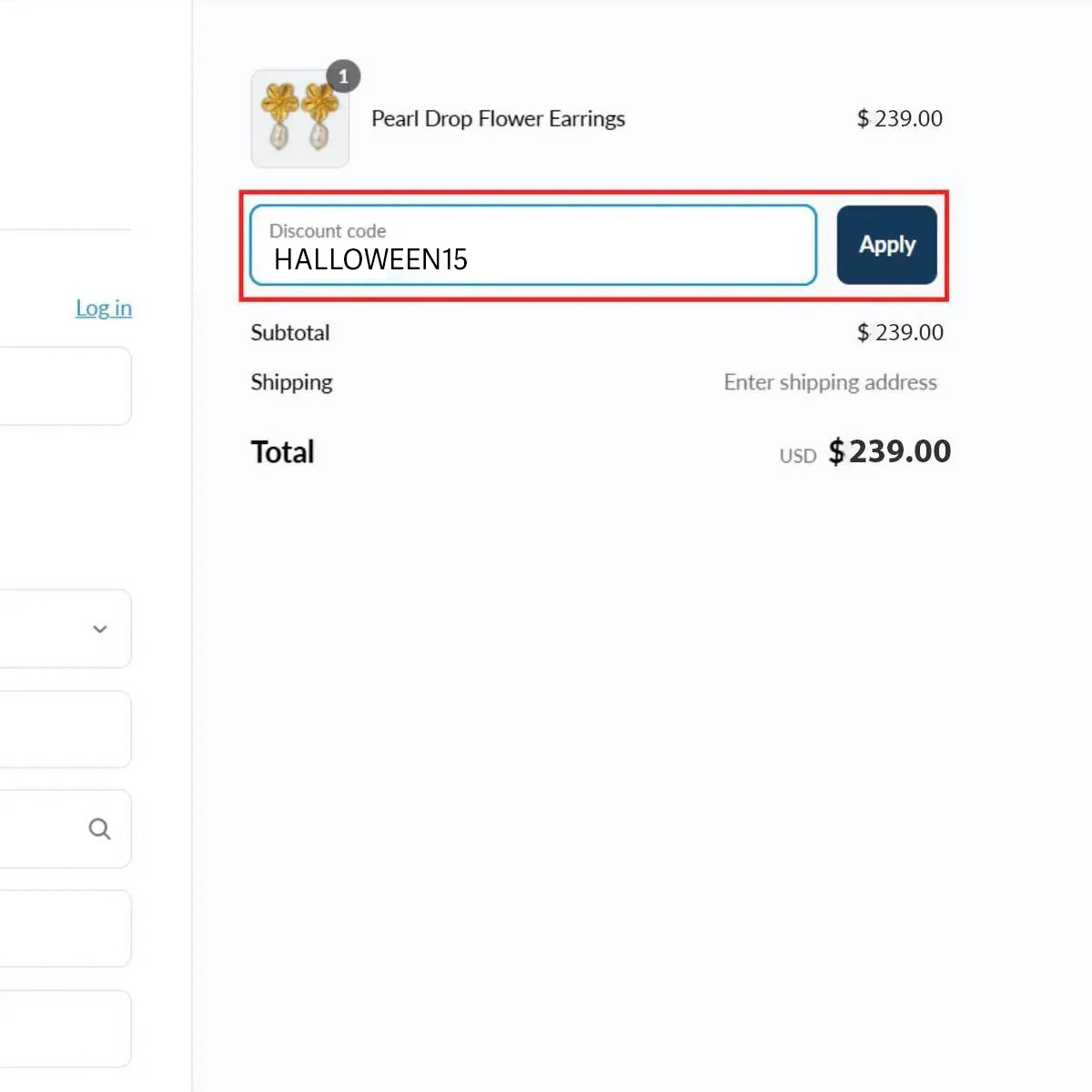The image size is (1092, 1092).
Task: Click the field directly beneath the search field
Action: [64, 928]
